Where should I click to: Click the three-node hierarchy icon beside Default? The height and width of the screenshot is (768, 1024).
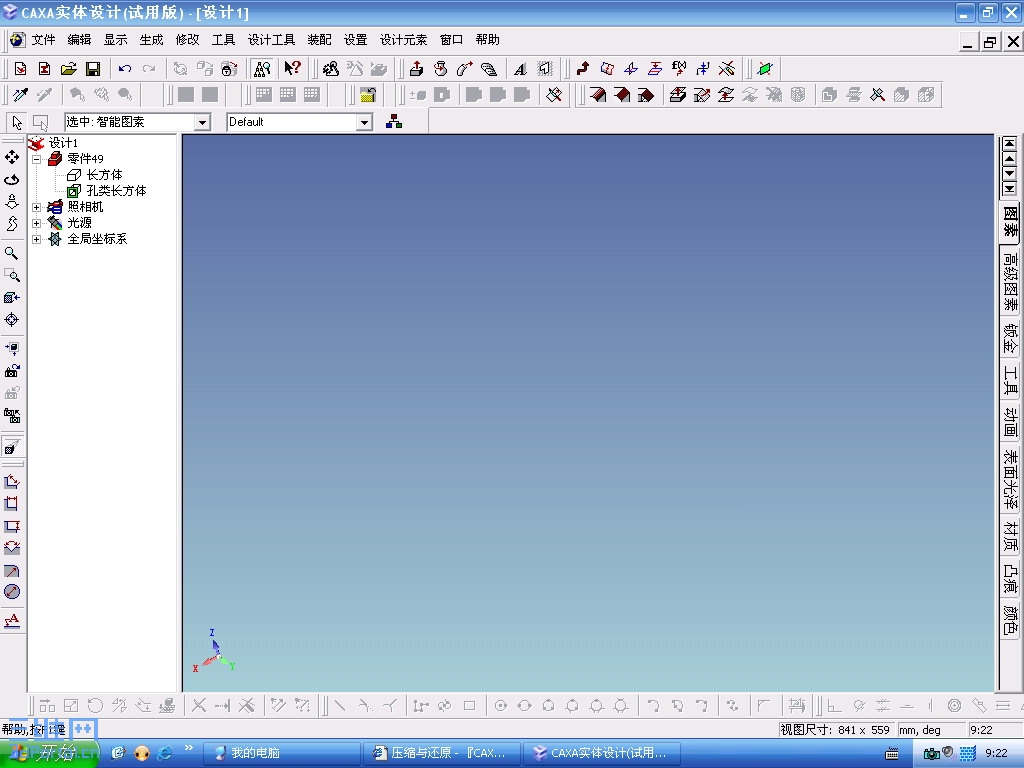pyautogui.click(x=394, y=121)
